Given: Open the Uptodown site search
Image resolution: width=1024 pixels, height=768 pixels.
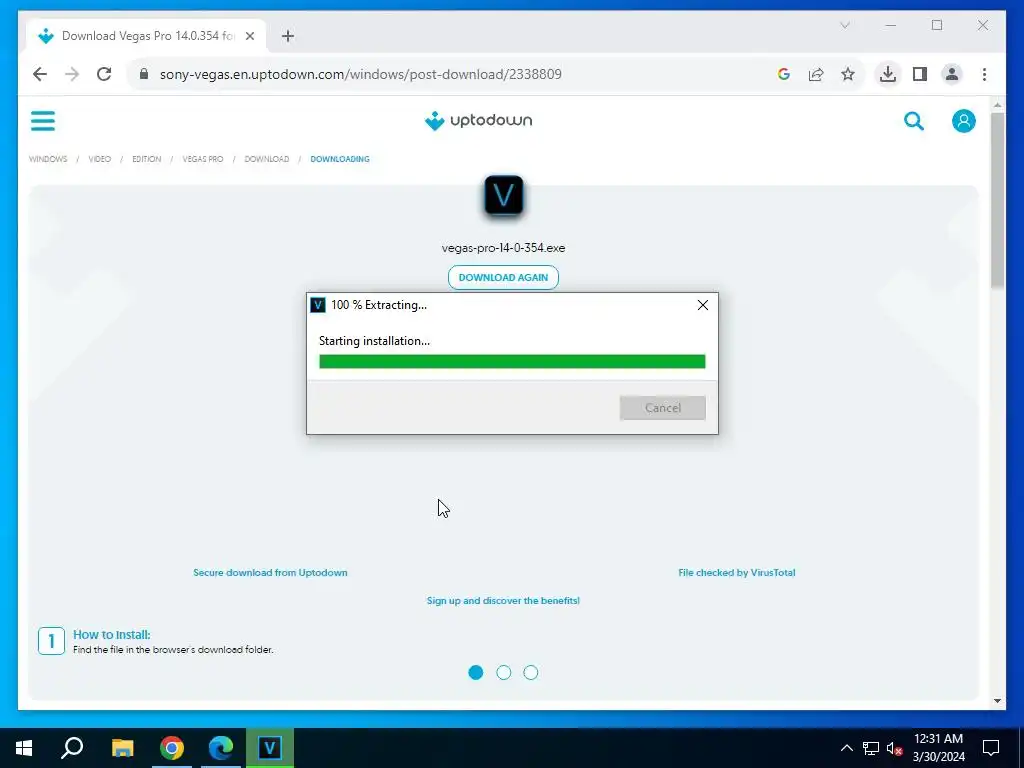Looking at the screenshot, I should tap(914, 121).
